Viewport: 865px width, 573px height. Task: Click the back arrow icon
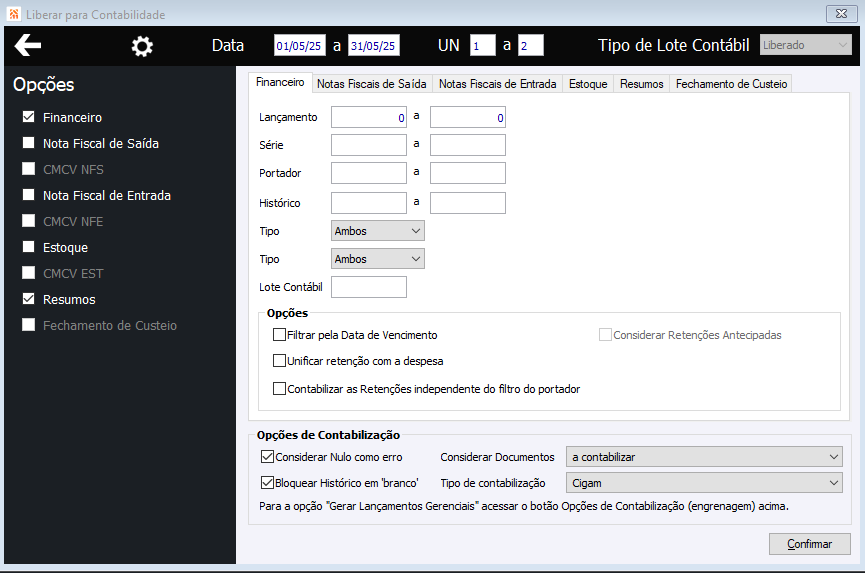click(x=28, y=45)
